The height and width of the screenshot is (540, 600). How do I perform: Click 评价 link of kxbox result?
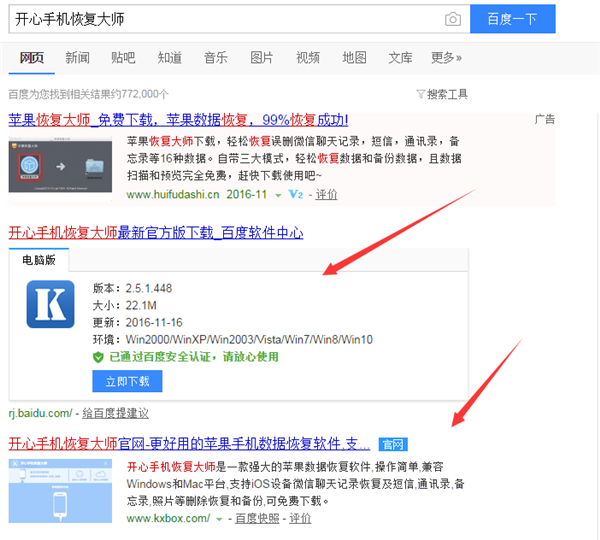[x=300, y=519]
